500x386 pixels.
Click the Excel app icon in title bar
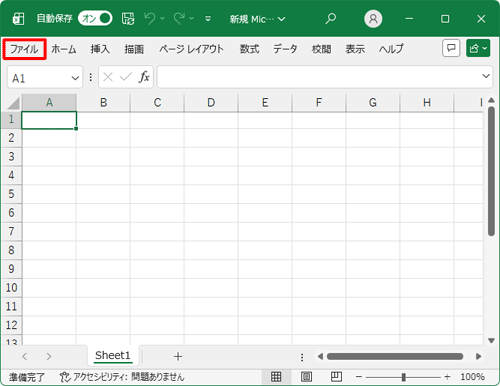(18, 19)
